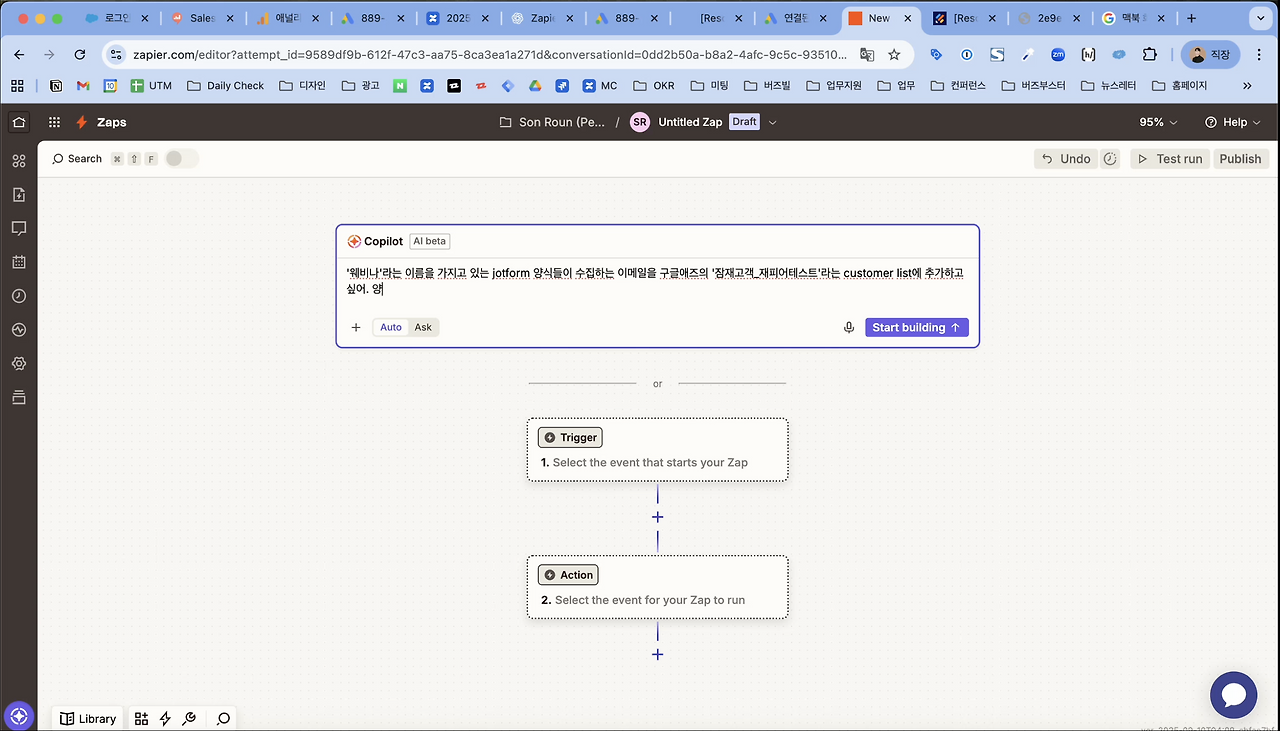Click the wrench tools icon at bottom
The image size is (1280, 731).
pos(189,718)
